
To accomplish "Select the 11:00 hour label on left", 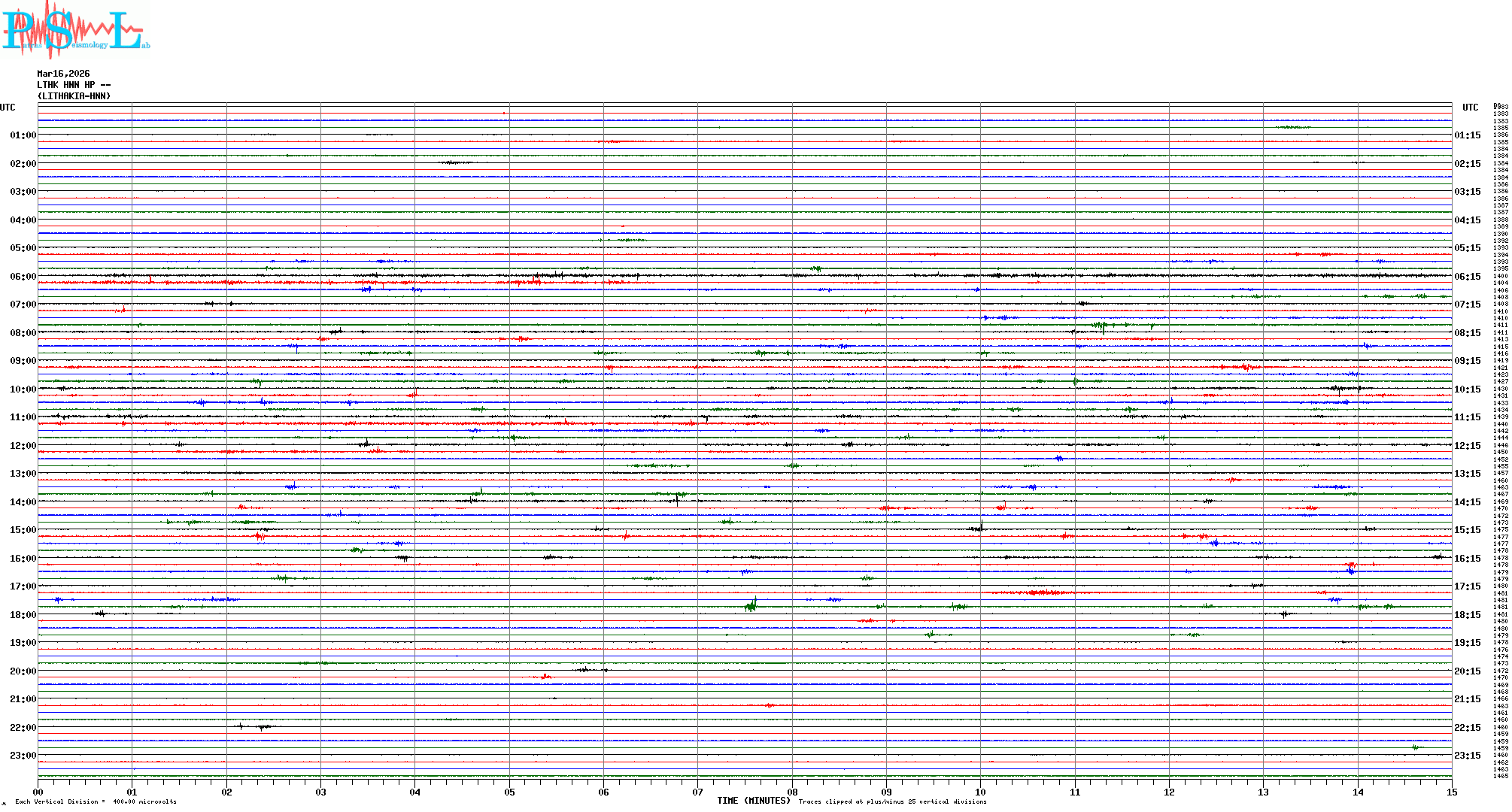I will click(x=23, y=417).
